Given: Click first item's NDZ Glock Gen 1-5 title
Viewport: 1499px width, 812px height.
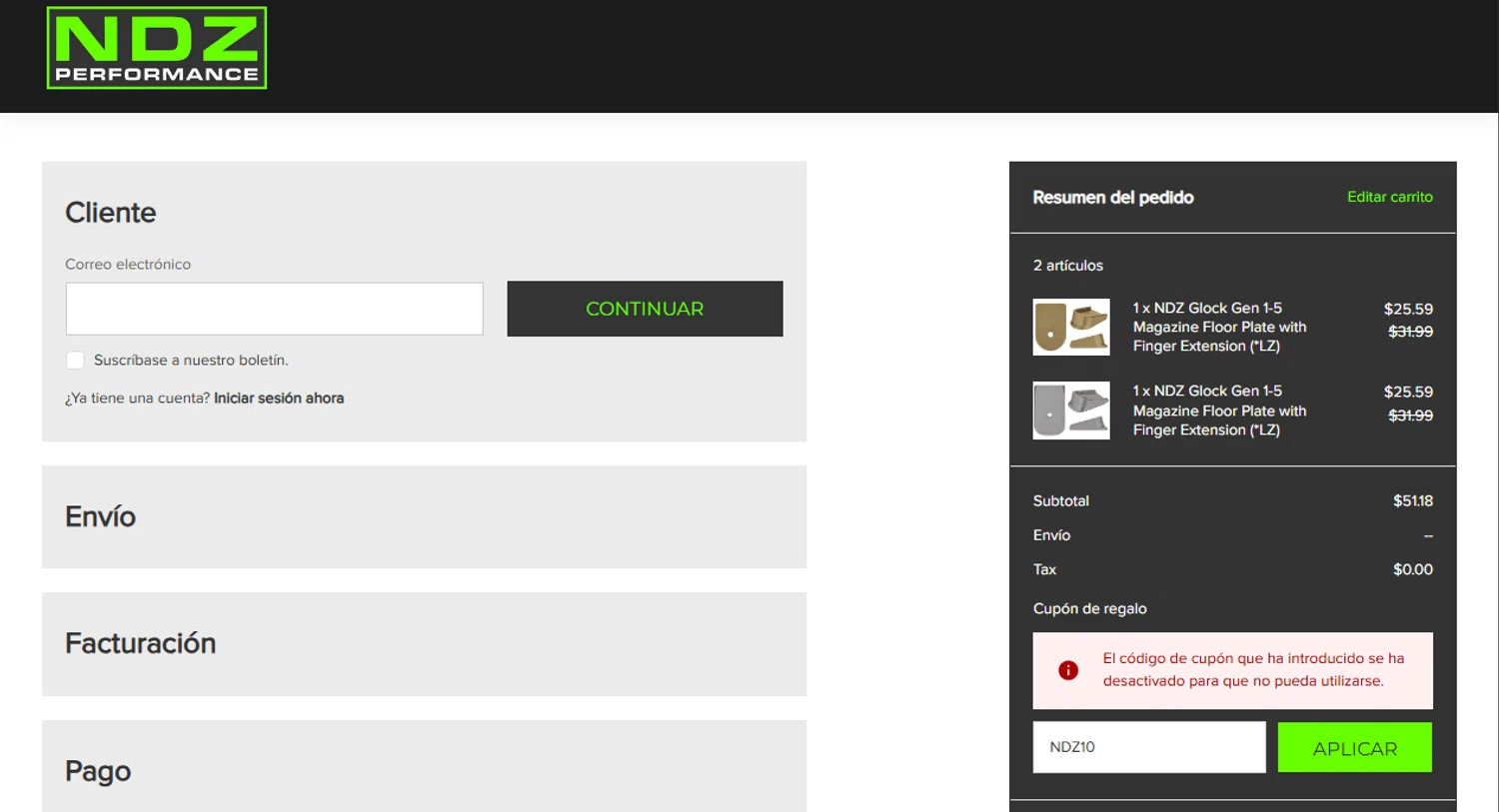Looking at the screenshot, I should pyautogui.click(x=1219, y=327).
